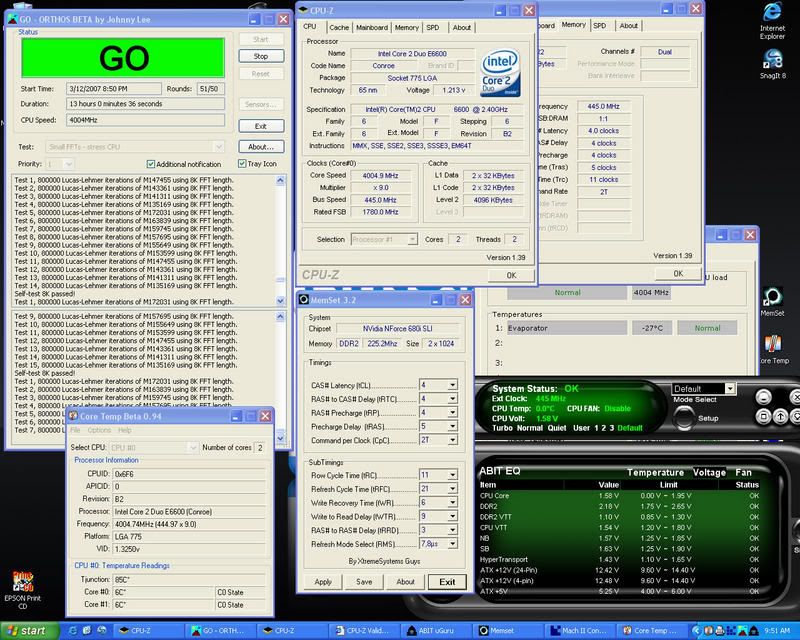Viewport: 800px width, 640px height.
Task: Click the Orthos title bar icon
Action: point(12,19)
